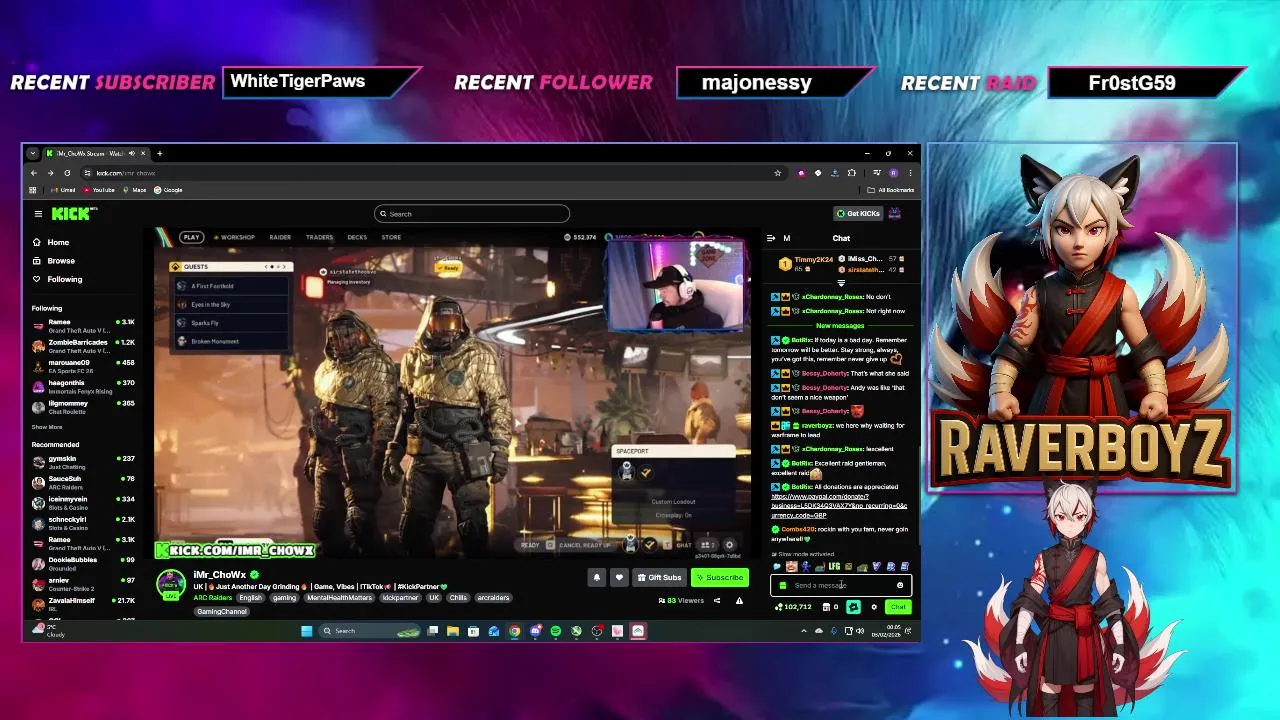Select the Chat heading tab
This screenshot has height=720, width=1280.
841,238
